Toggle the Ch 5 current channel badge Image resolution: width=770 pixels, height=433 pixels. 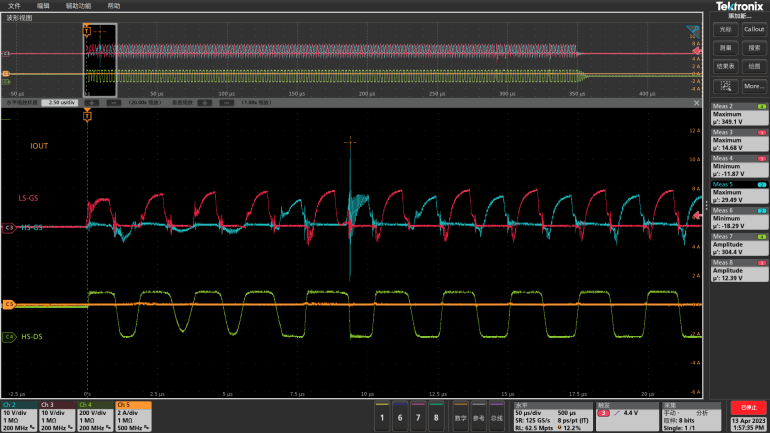pos(134,415)
